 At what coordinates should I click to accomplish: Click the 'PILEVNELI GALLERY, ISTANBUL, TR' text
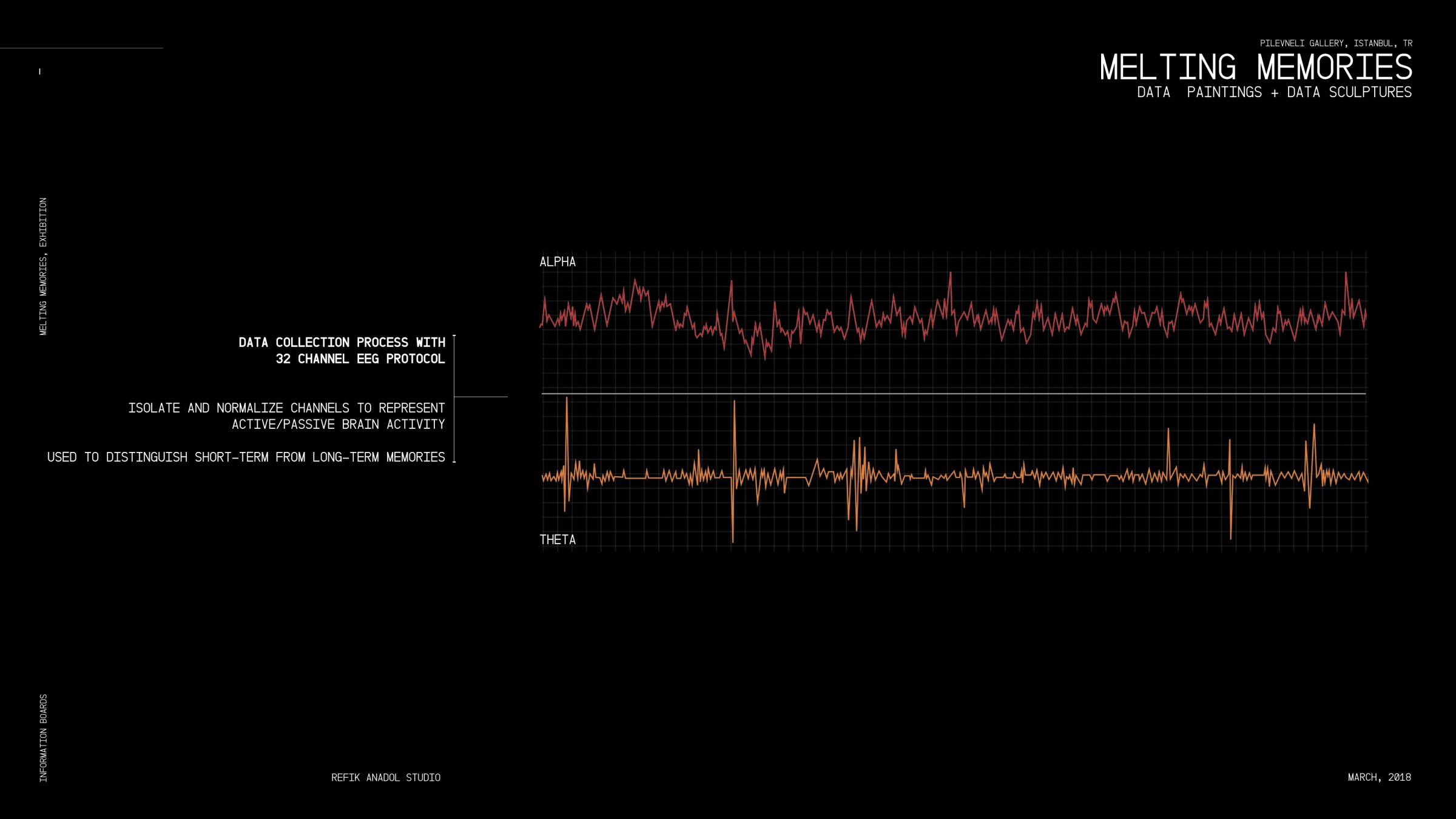point(1336,43)
